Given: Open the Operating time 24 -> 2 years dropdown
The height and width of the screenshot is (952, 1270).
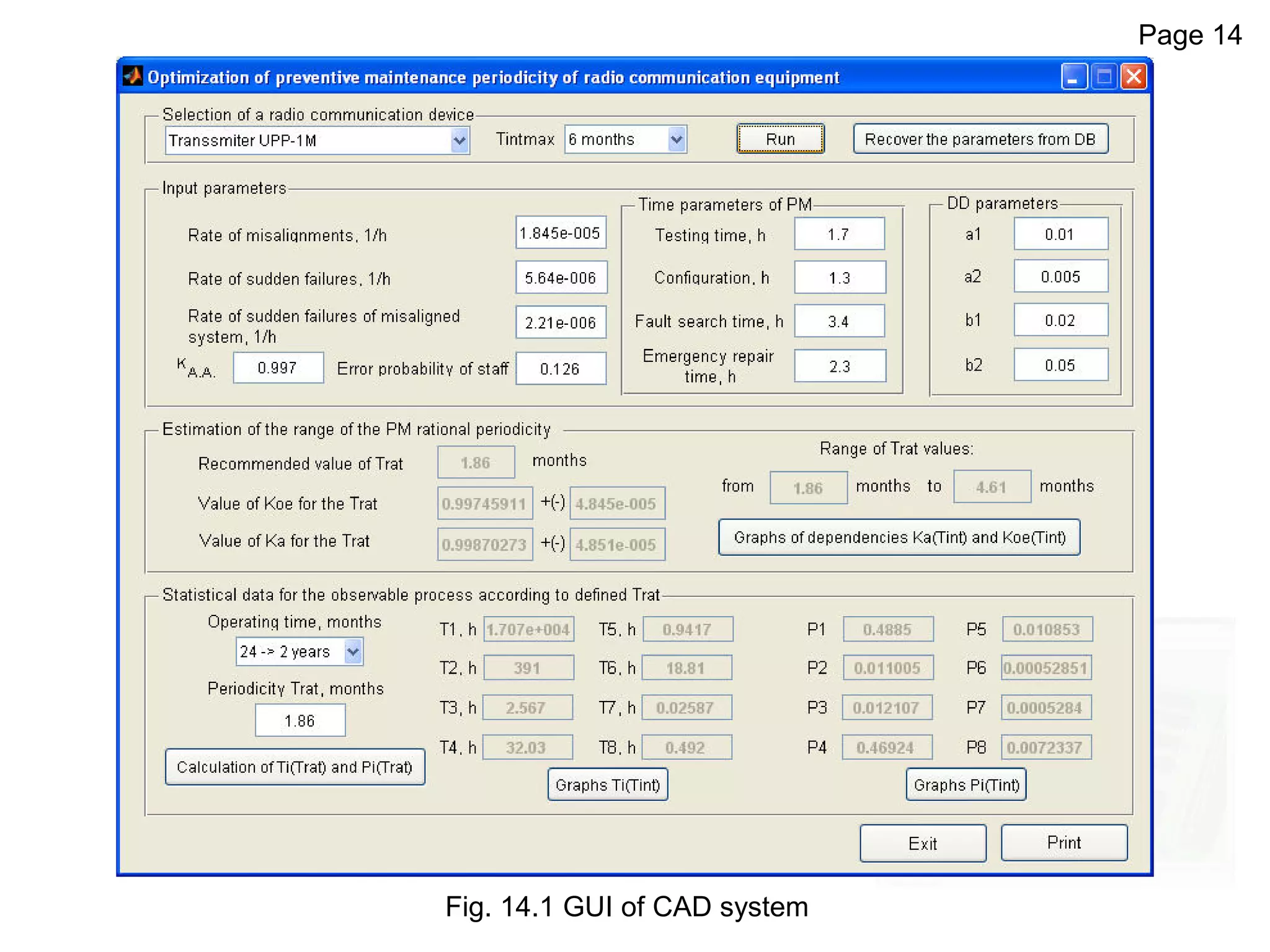Looking at the screenshot, I should coord(300,651).
